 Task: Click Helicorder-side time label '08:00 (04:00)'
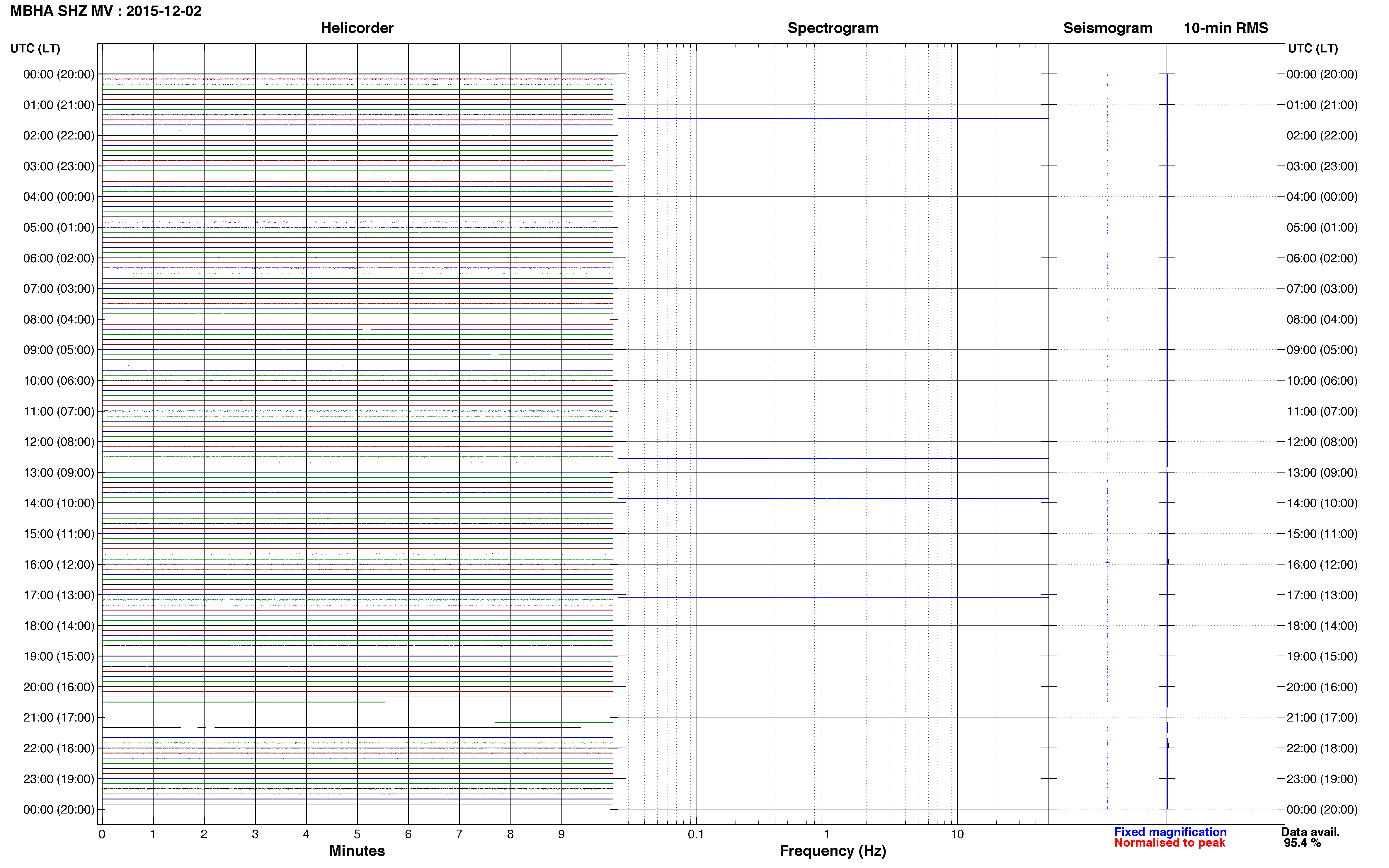59,319
